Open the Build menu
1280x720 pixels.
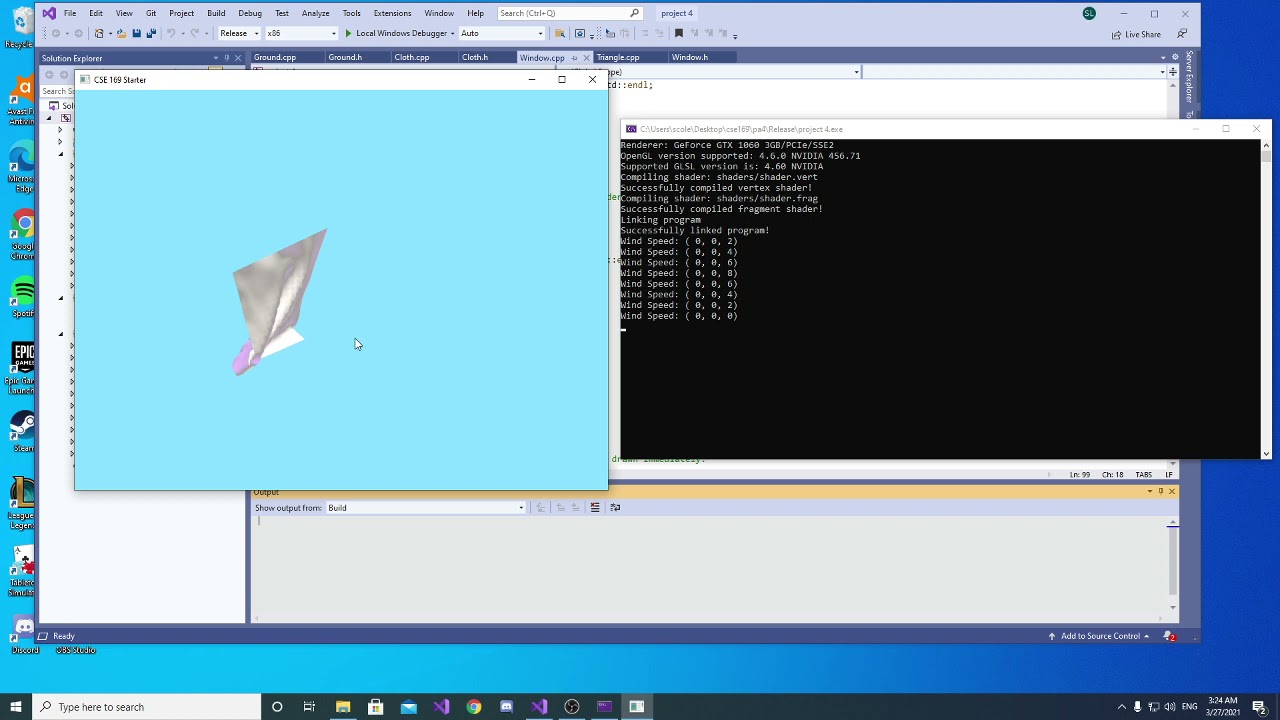216,13
